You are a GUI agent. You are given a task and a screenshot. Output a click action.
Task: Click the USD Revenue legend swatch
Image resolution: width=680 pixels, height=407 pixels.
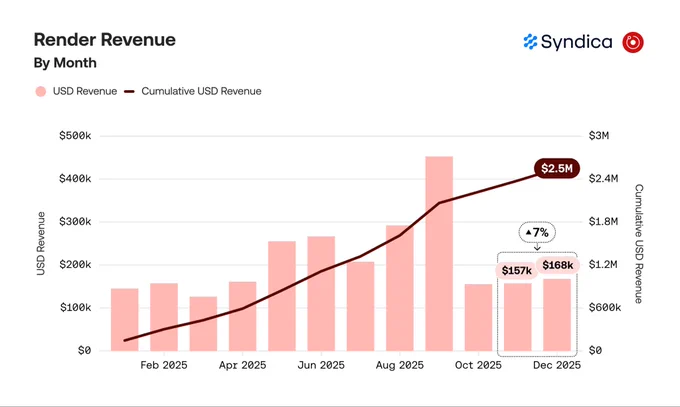tap(41, 92)
